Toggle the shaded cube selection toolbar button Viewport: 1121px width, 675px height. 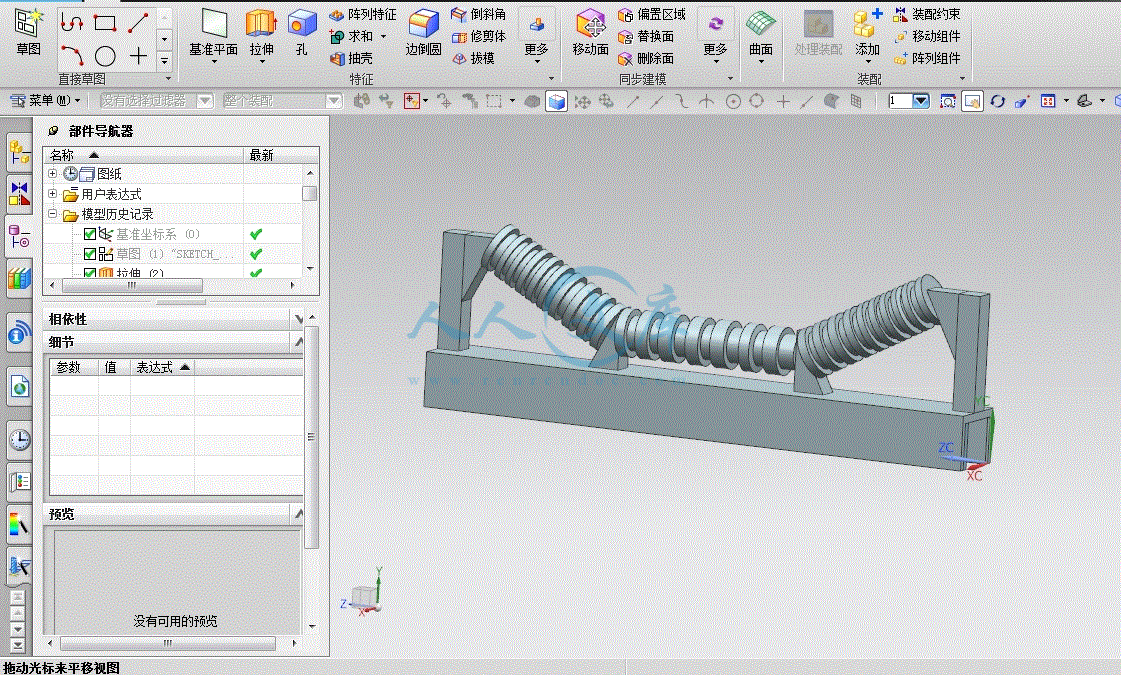point(556,102)
